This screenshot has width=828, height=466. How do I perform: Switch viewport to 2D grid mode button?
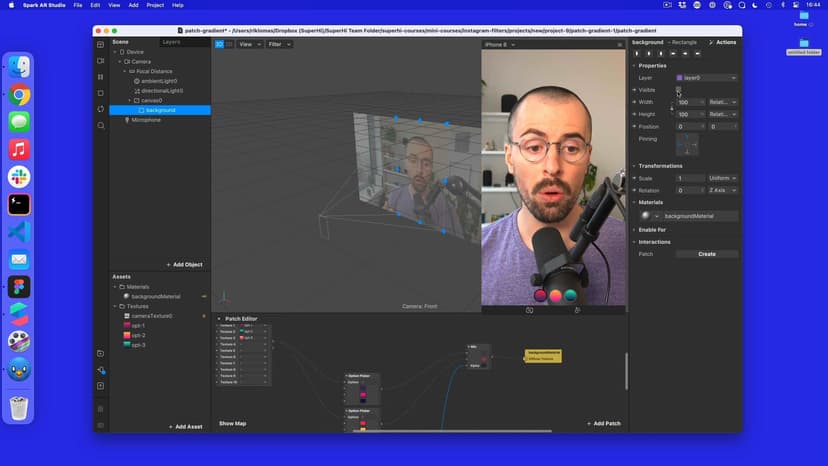(229, 44)
